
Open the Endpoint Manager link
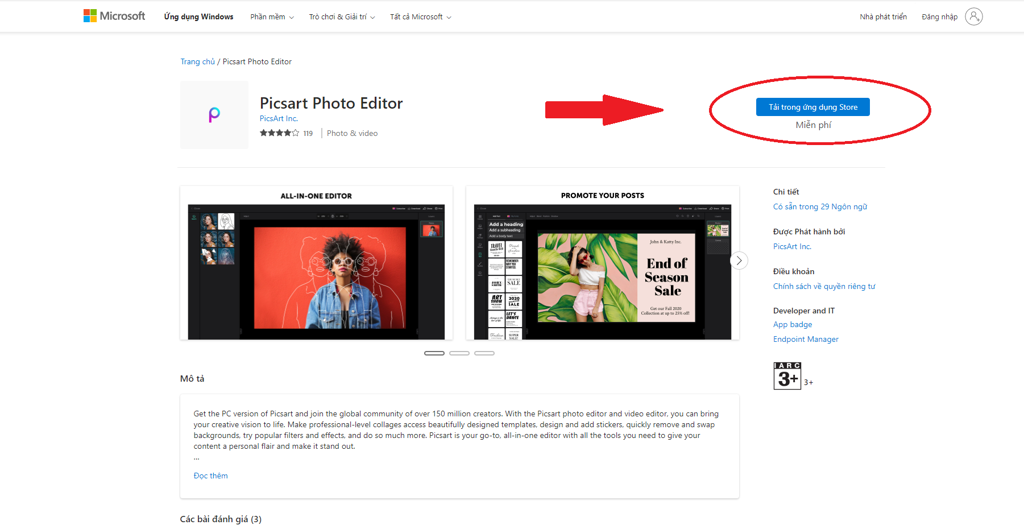(806, 339)
